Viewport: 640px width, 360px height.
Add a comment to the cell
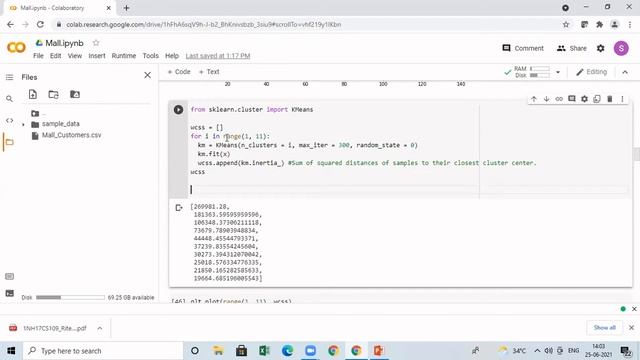coord(572,99)
